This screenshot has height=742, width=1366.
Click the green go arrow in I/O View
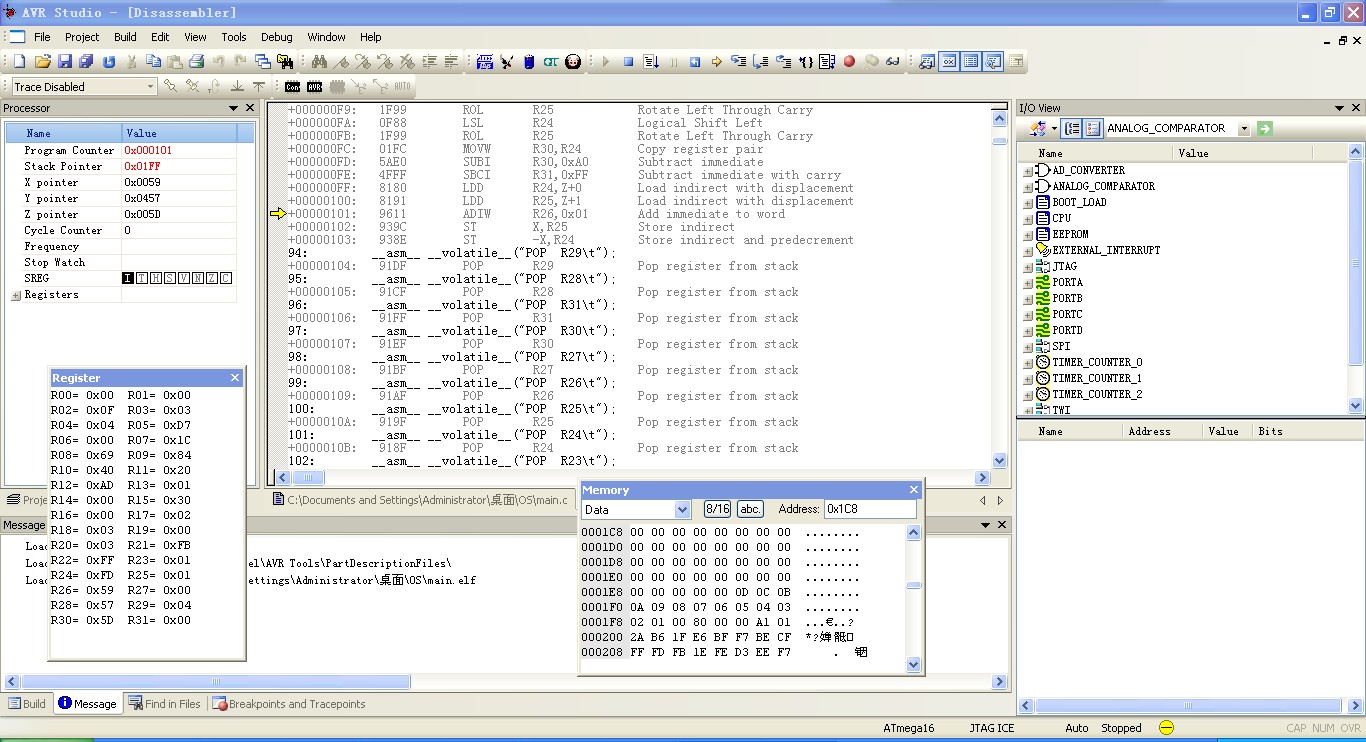tap(1265, 128)
